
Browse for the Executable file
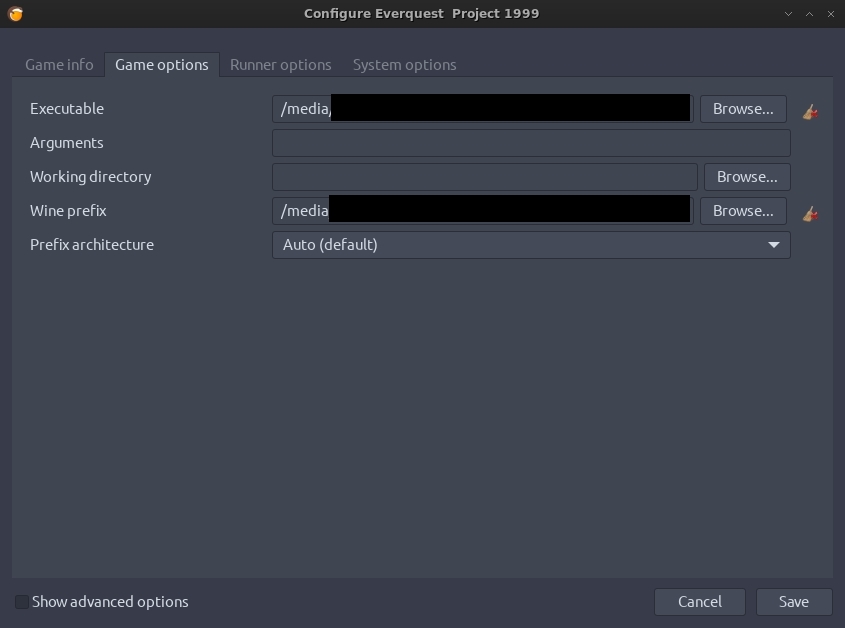click(x=742, y=109)
